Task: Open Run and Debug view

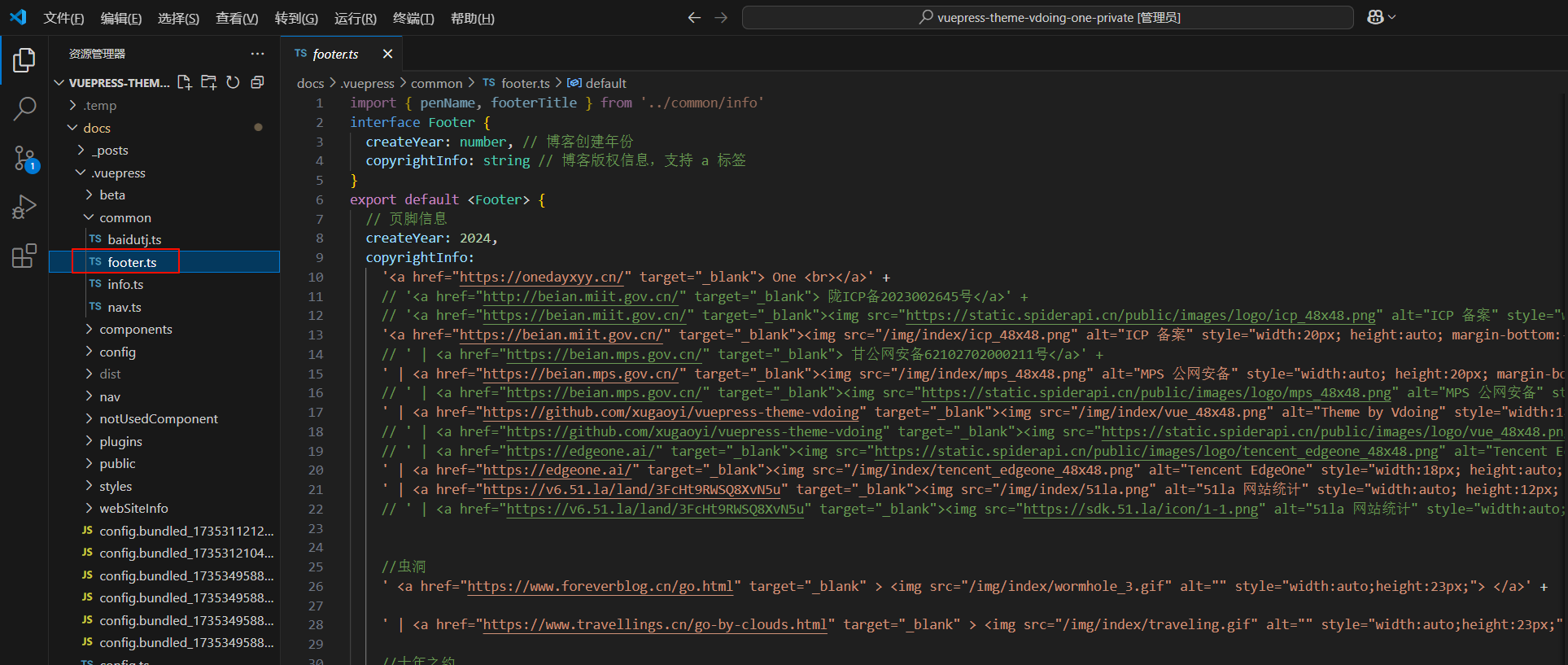Action: tap(24, 207)
